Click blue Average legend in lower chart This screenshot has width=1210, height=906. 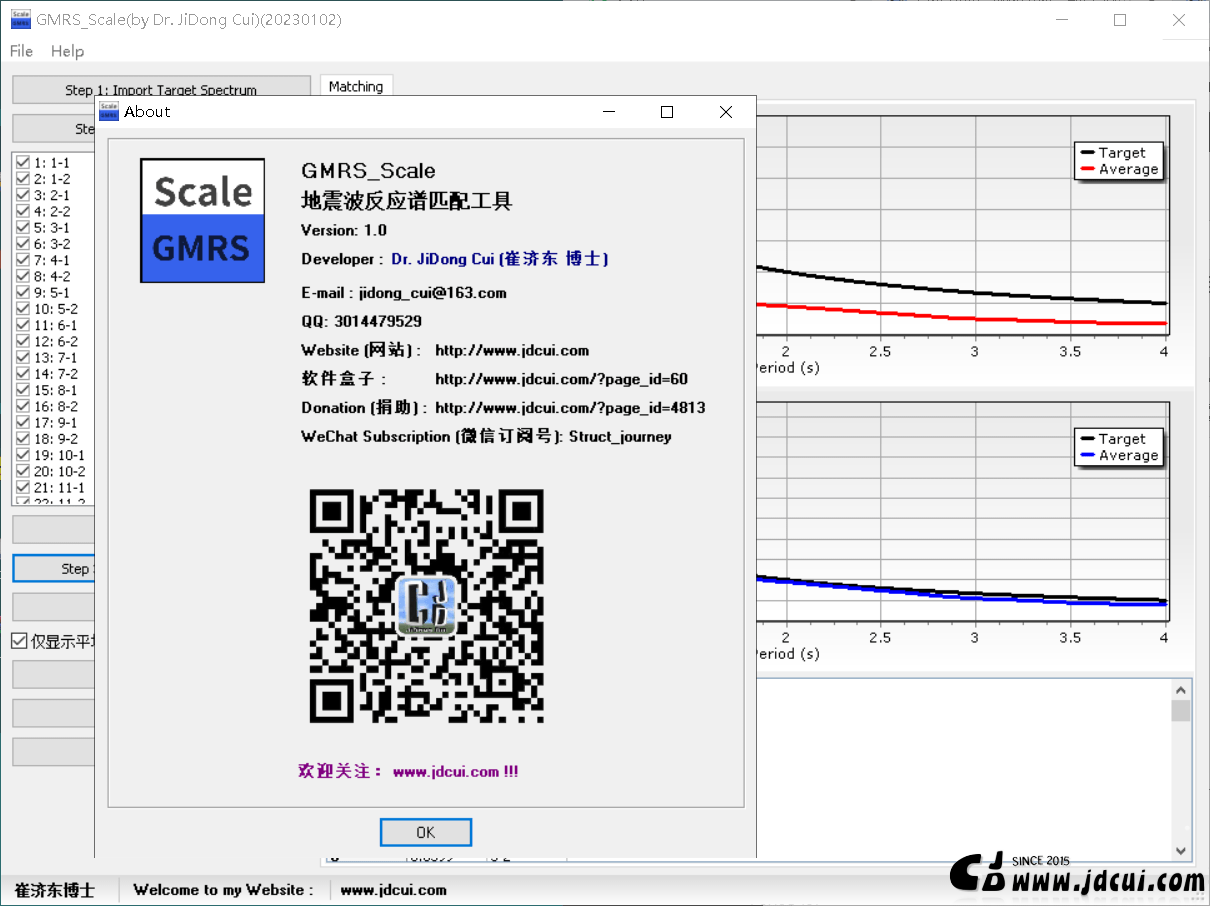(x=1117, y=455)
